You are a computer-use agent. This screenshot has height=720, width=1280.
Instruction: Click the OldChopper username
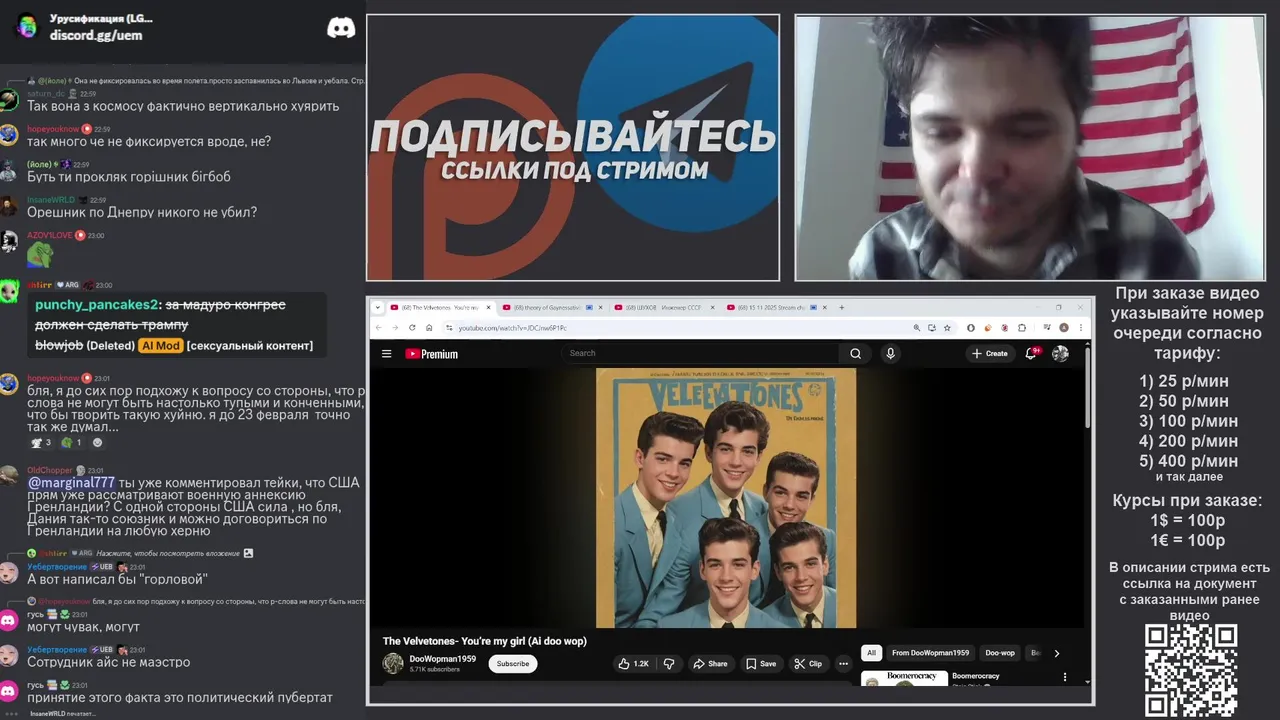50,470
